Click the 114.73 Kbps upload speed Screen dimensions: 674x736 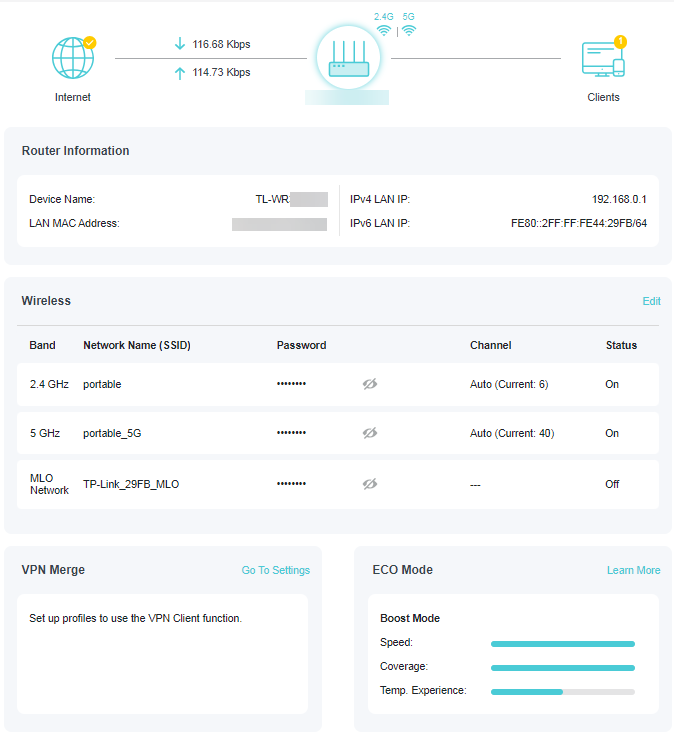(x=221, y=72)
